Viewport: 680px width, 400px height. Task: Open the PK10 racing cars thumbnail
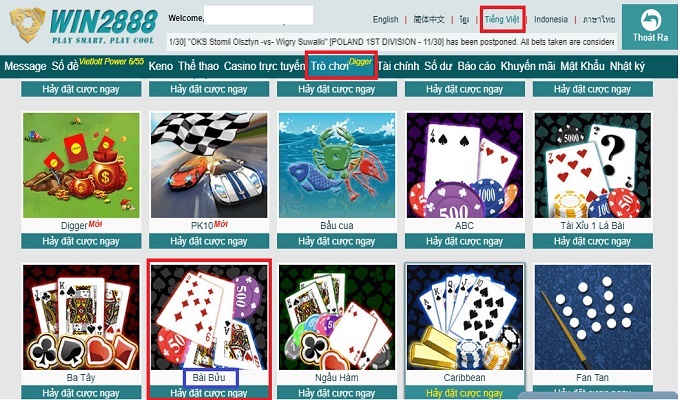[x=209, y=165]
